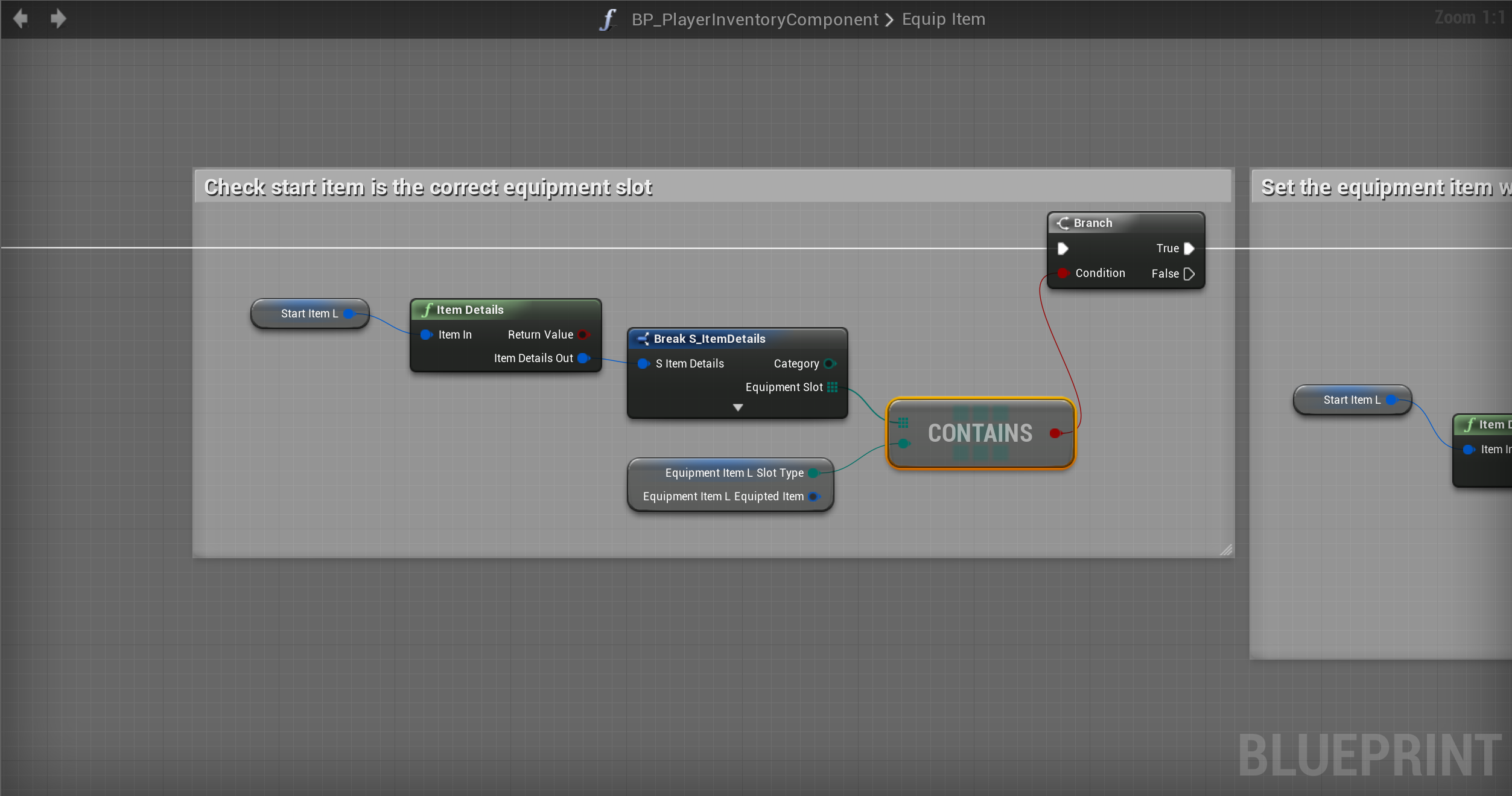Click Equipment Slot array output pin

click(x=833, y=387)
